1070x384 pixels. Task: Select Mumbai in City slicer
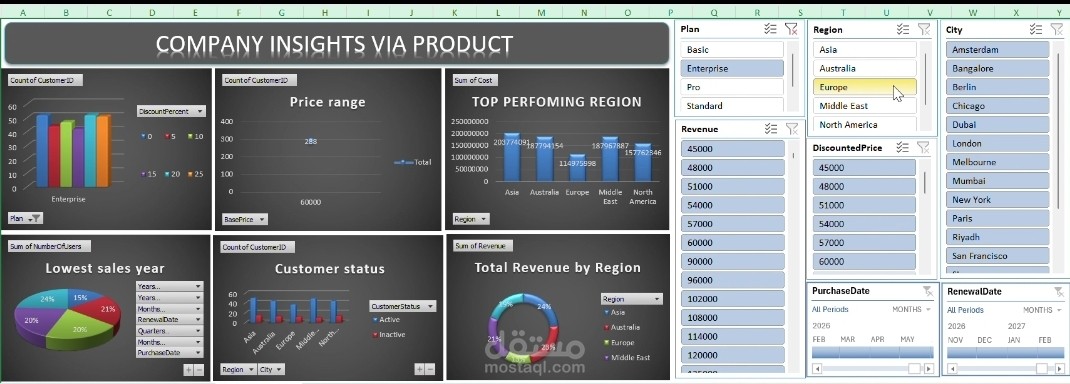point(997,181)
